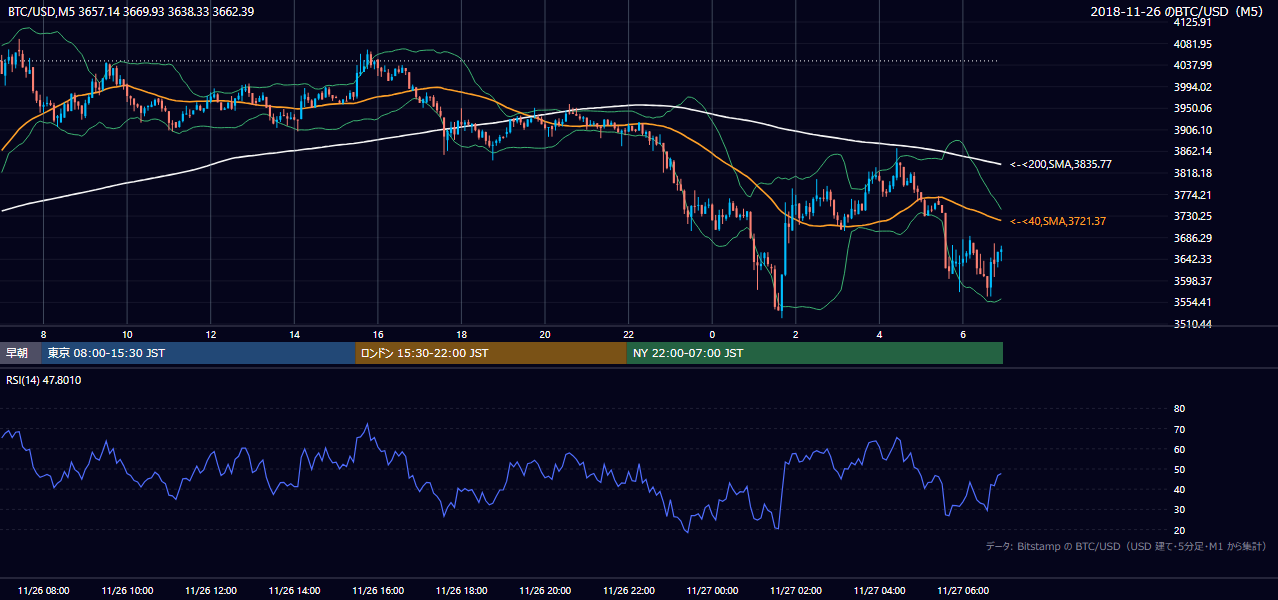Select the 東京 08:00-15:30 JST session band
This screenshot has height=600, width=1278.
point(198,353)
